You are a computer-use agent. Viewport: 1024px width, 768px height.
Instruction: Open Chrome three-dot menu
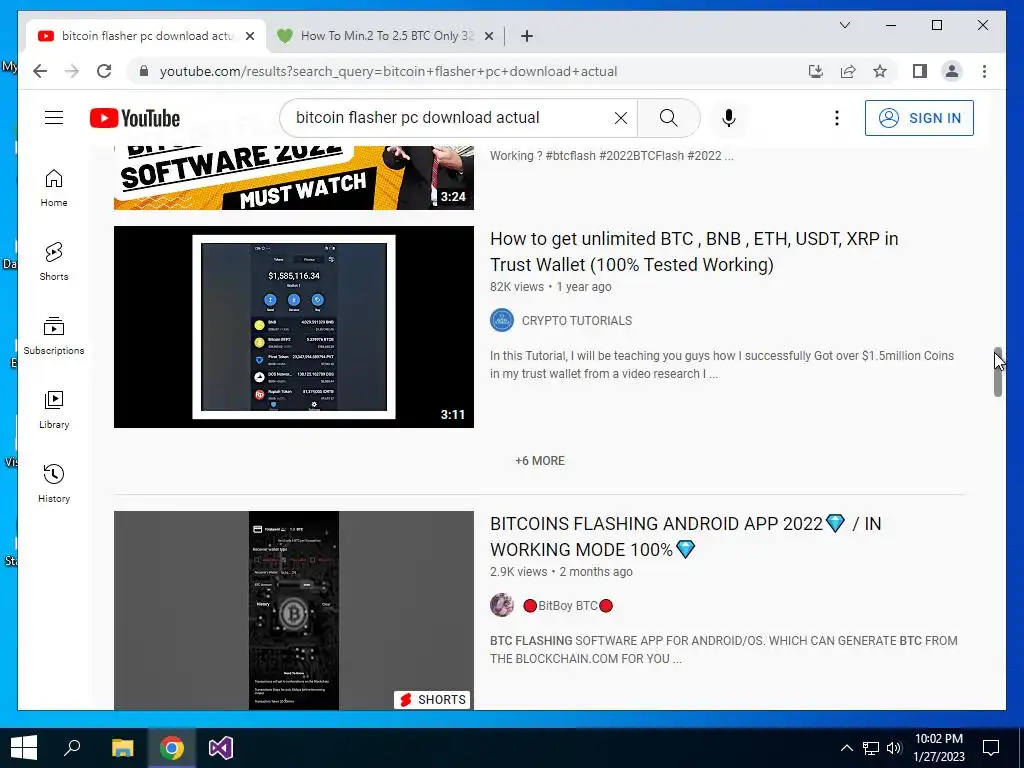(984, 71)
